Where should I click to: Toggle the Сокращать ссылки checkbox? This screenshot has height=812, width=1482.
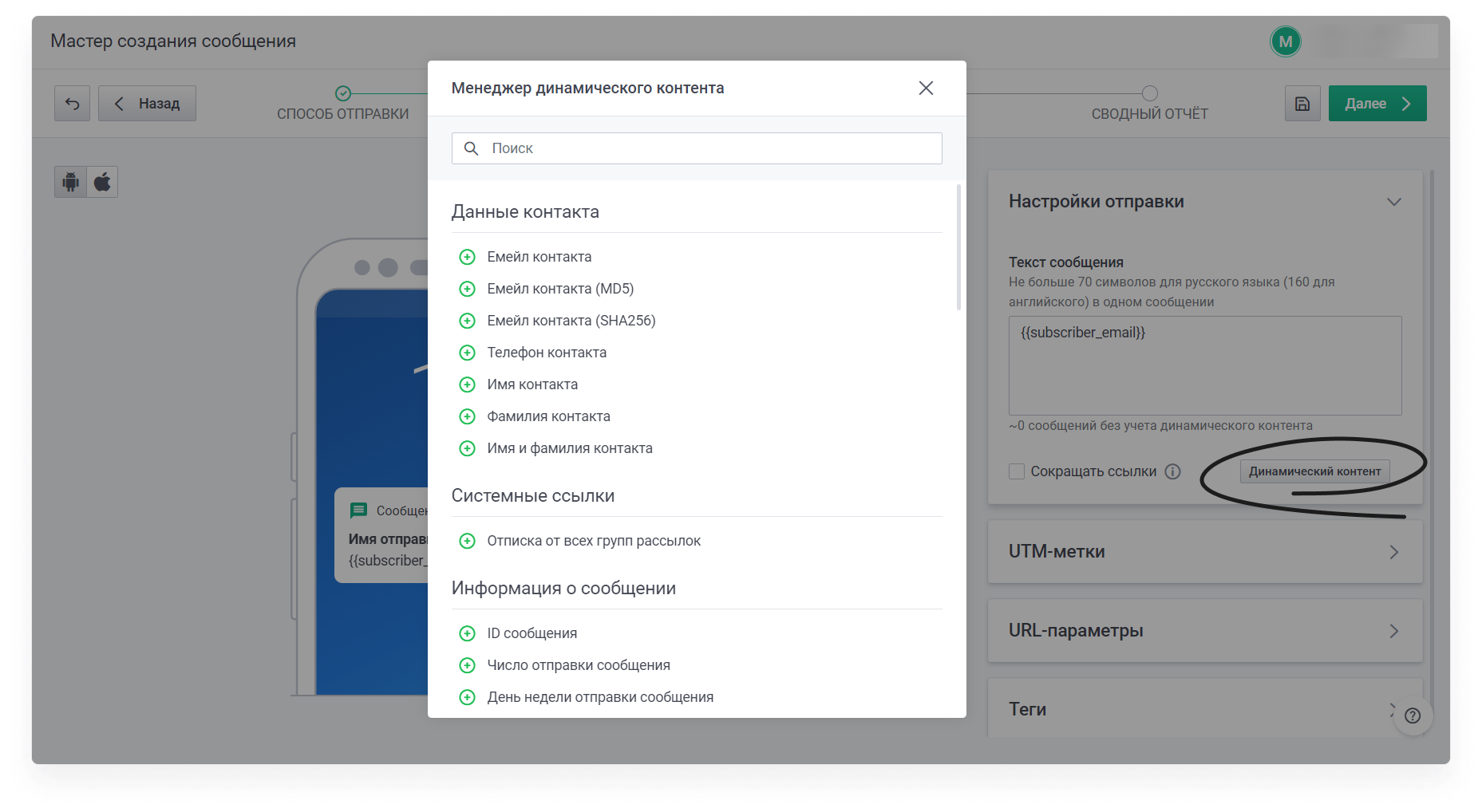(x=1017, y=471)
